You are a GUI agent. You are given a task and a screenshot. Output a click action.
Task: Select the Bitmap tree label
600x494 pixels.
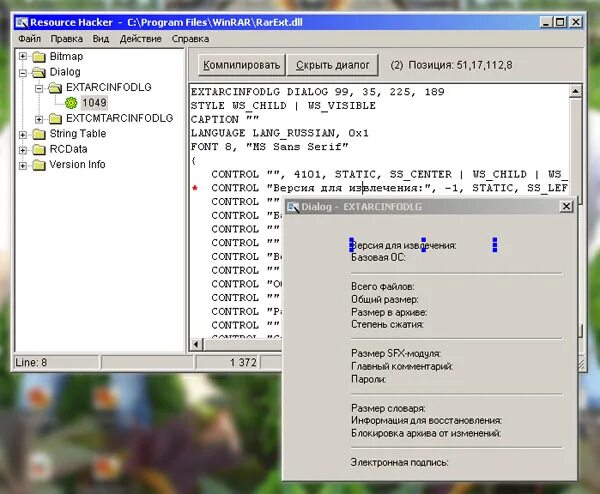66,56
